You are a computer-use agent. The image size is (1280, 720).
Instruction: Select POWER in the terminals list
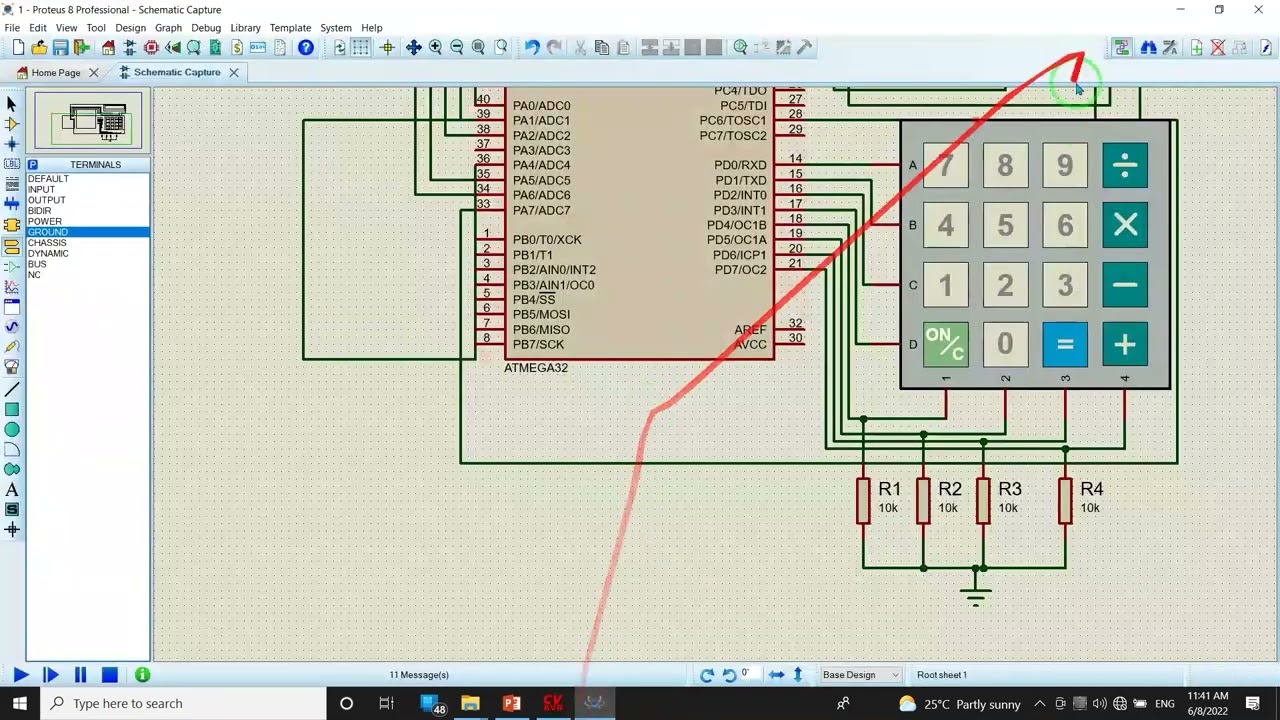coord(44,221)
